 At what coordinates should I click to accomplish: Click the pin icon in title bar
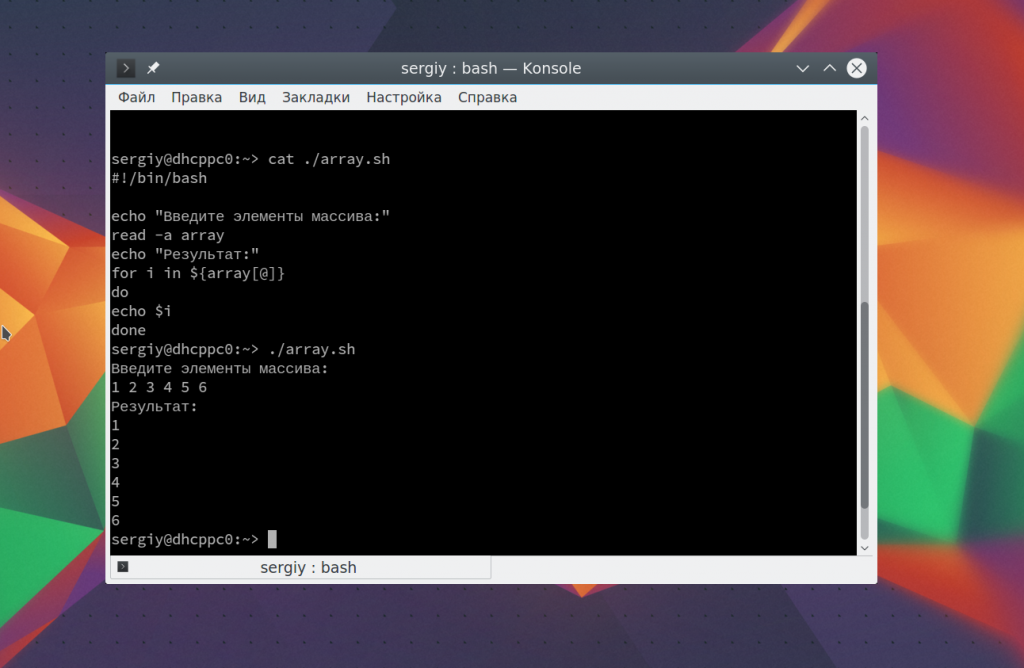pyautogui.click(x=153, y=68)
